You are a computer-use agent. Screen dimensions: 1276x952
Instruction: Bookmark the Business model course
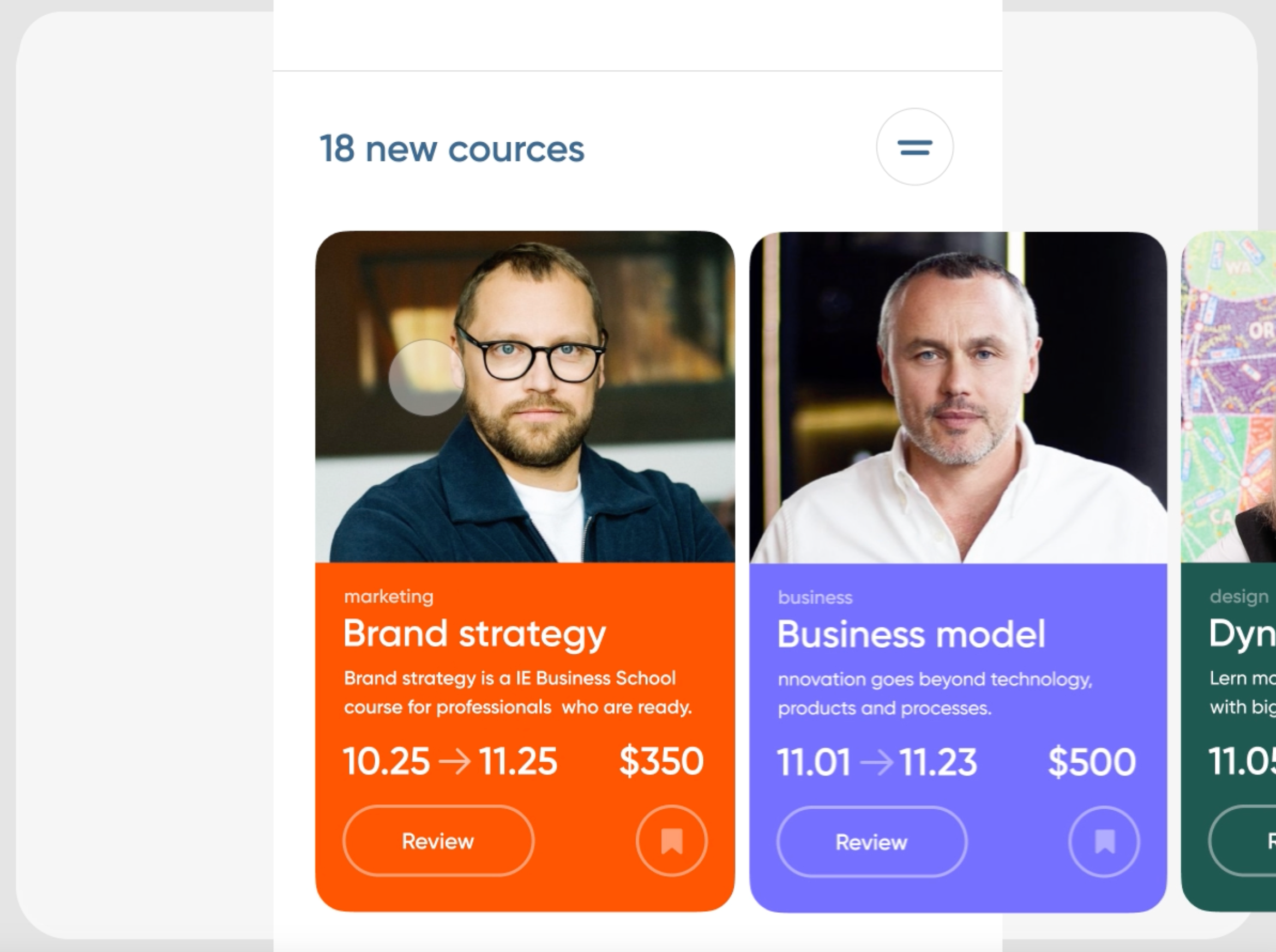tap(1104, 841)
